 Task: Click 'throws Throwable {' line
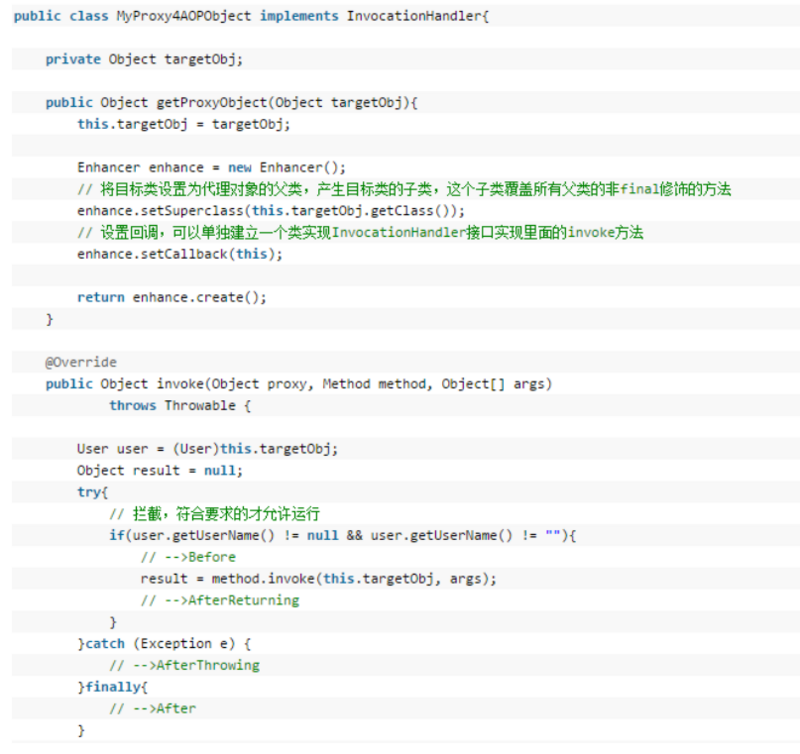pyautogui.click(x=180, y=406)
